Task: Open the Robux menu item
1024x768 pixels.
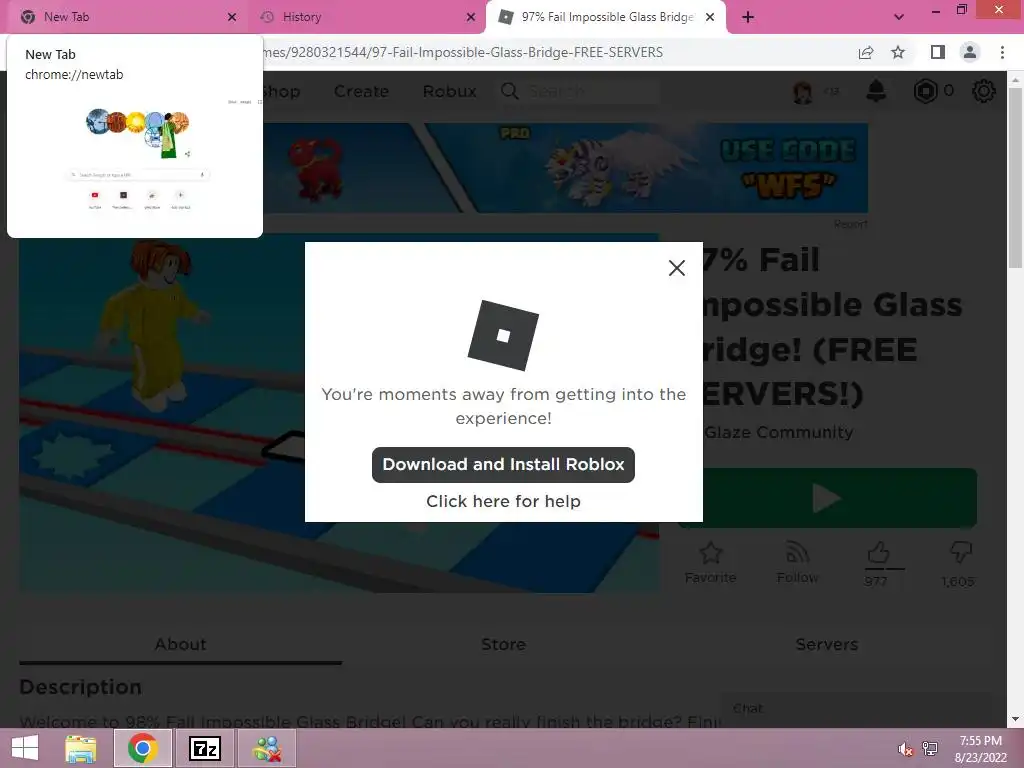Action: pos(449,91)
